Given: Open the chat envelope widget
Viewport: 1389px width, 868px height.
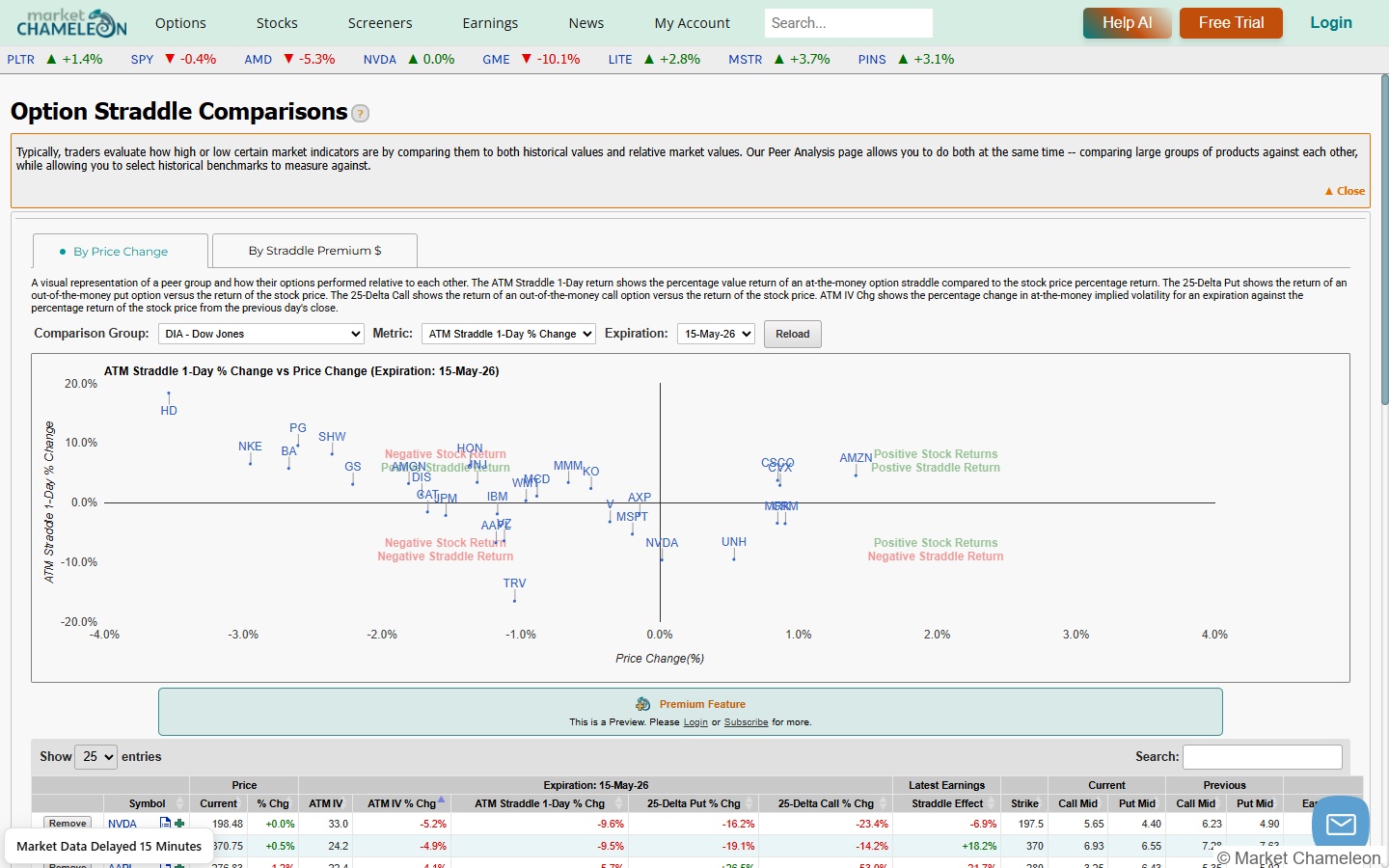Looking at the screenshot, I should click(1341, 824).
